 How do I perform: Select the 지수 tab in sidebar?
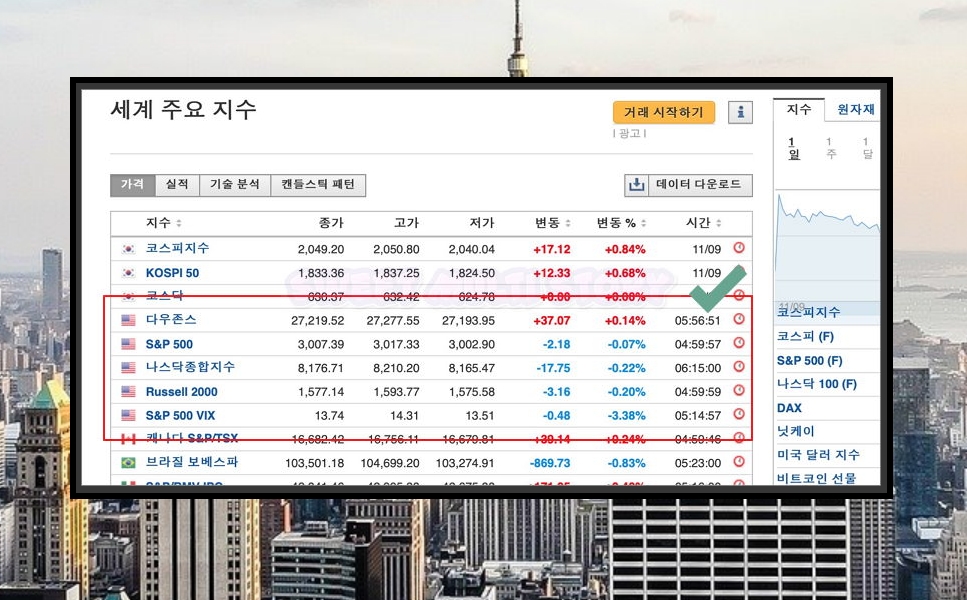[x=799, y=110]
